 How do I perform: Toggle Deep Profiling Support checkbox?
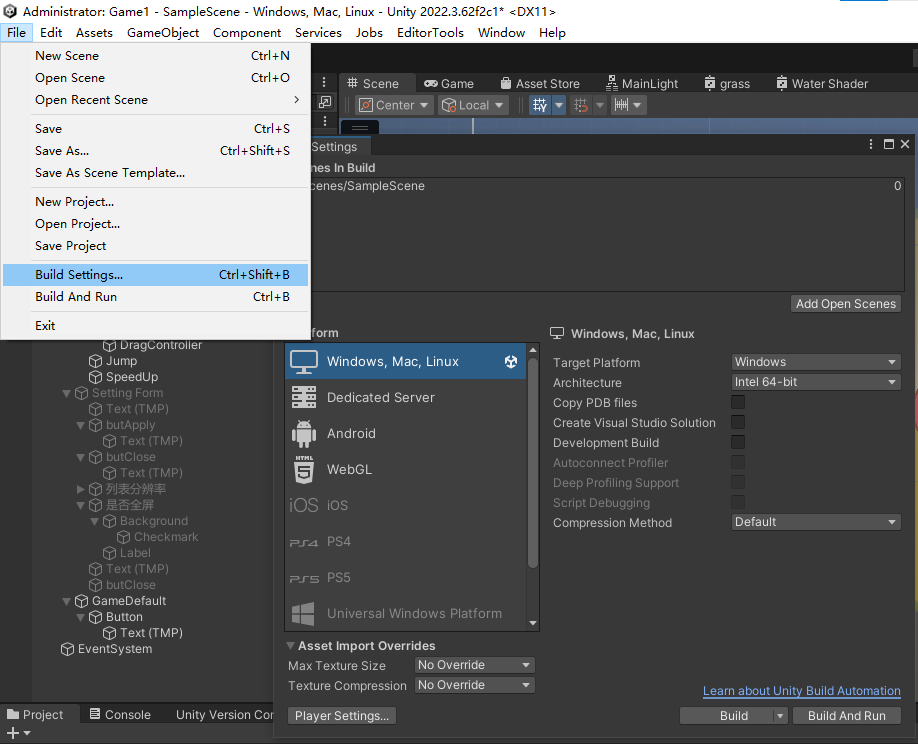pos(738,482)
